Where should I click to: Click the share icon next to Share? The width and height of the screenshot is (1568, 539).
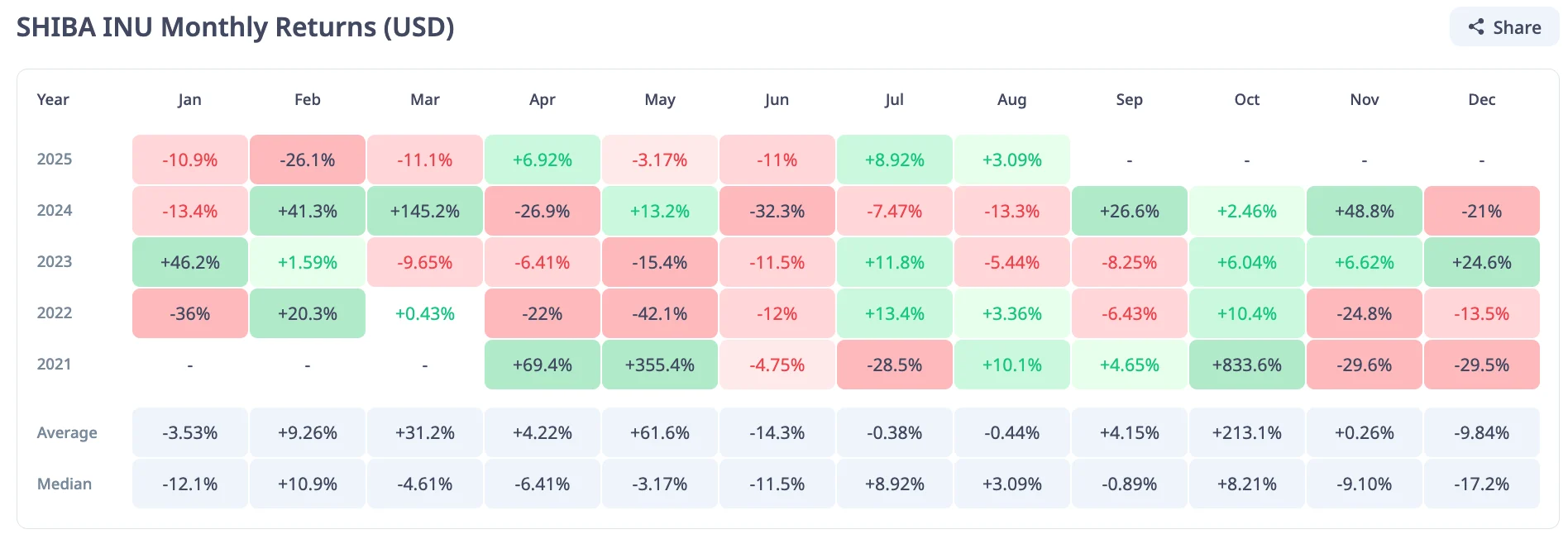tap(1476, 27)
